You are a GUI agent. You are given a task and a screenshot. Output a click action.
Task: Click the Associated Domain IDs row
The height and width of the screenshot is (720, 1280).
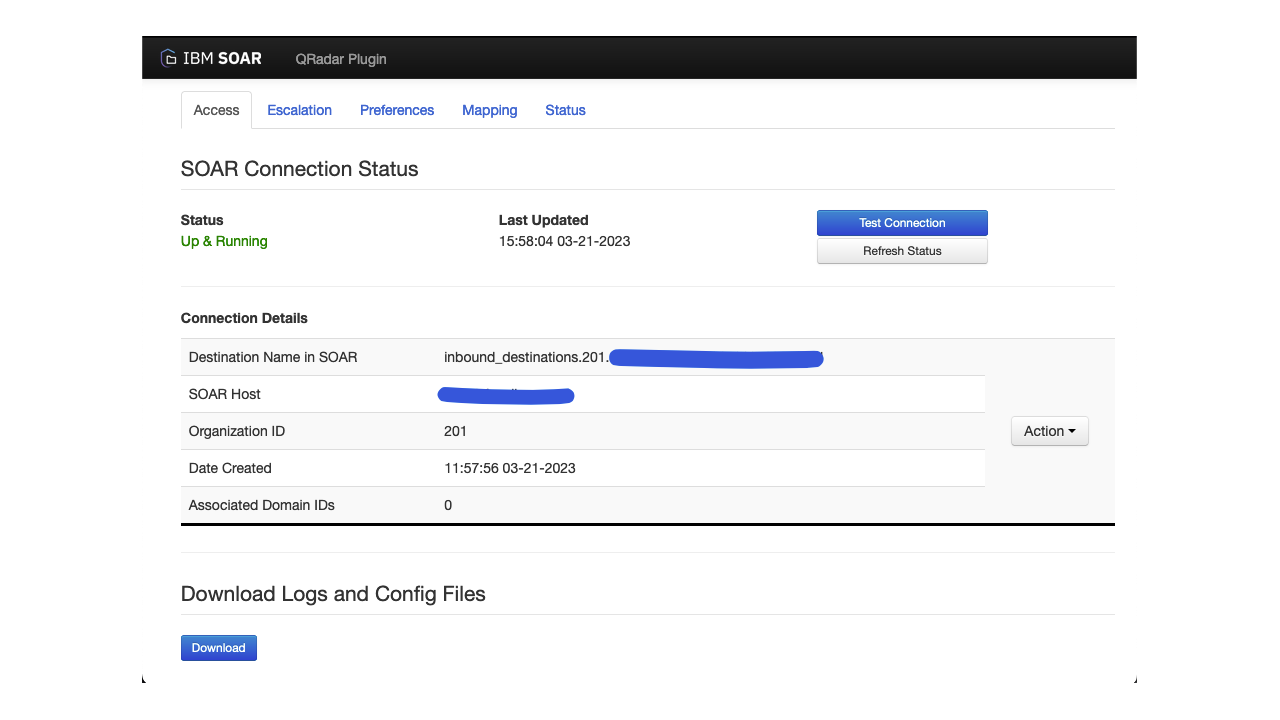click(x=583, y=505)
